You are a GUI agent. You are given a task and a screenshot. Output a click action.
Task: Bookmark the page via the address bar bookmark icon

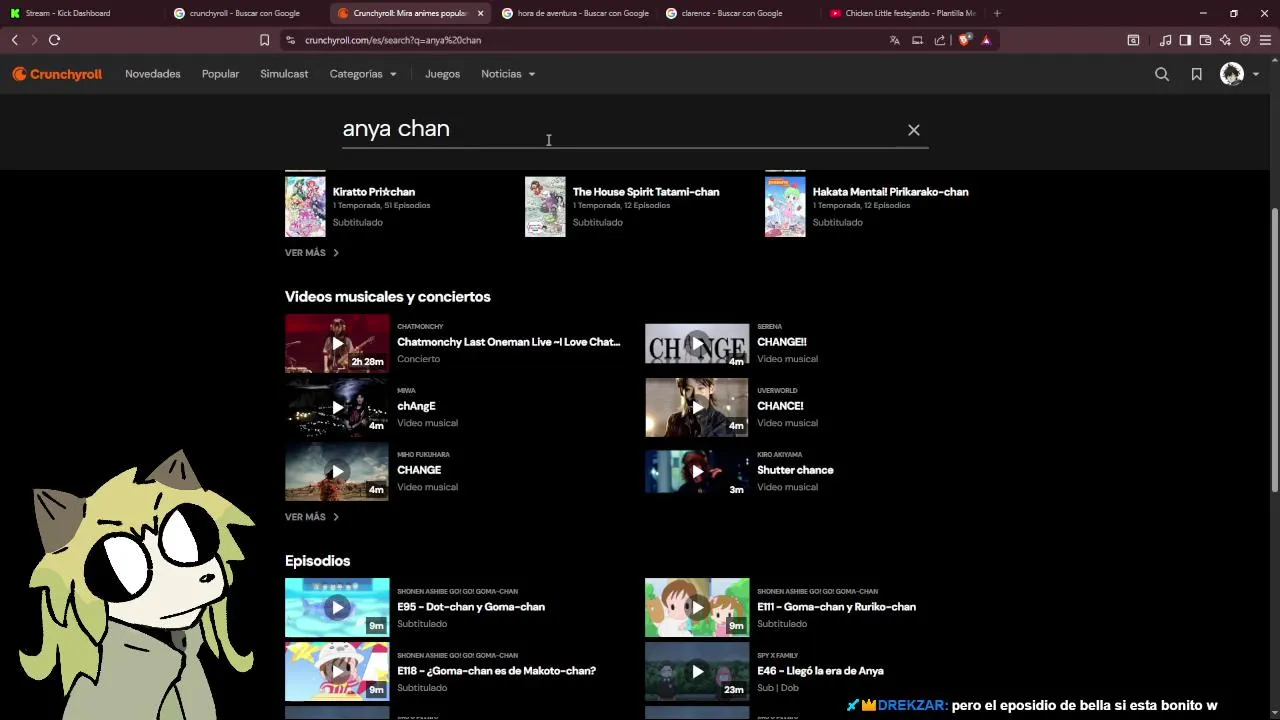264,40
